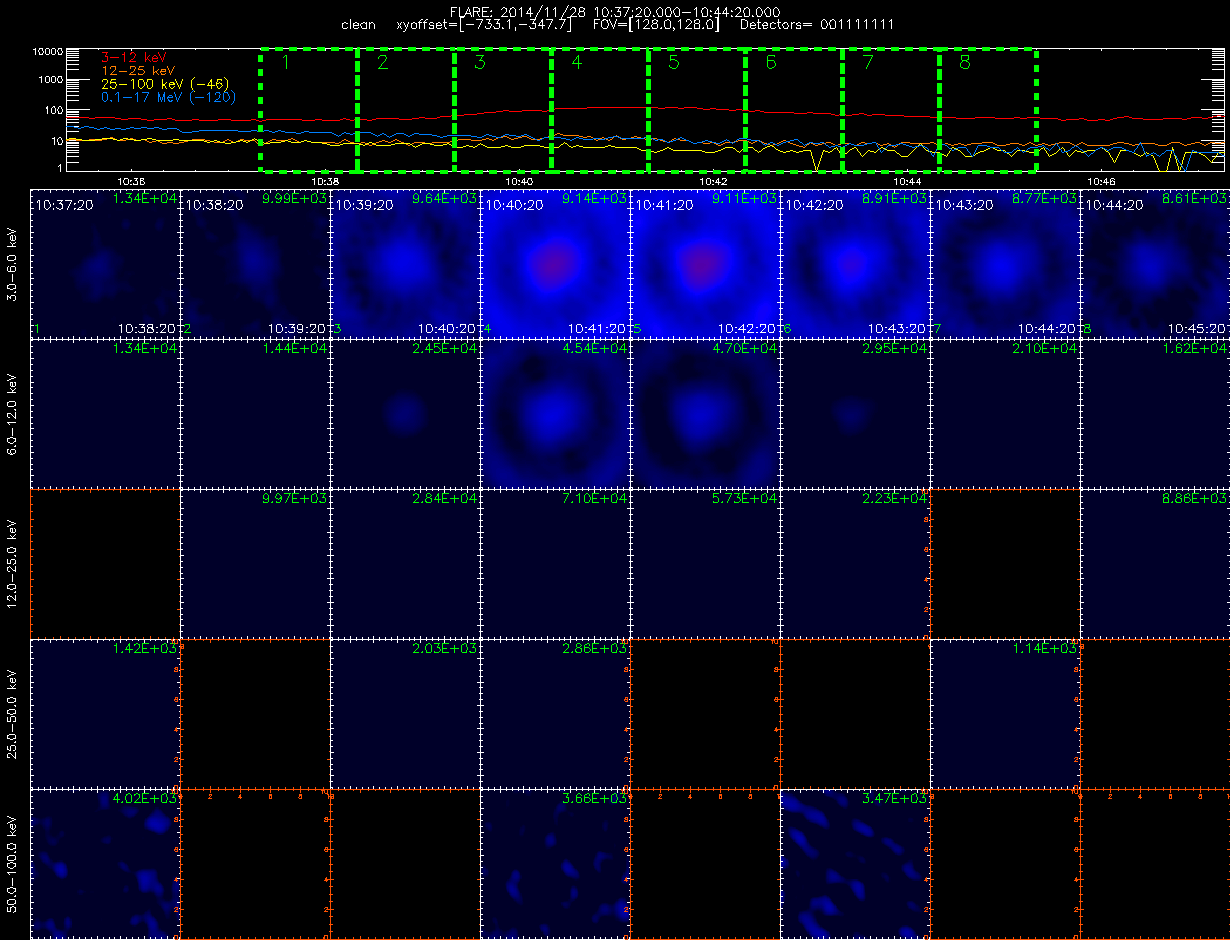Select interval 3 label in light curve
The height and width of the screenshot is (940, 1230).
click(479, 63)
